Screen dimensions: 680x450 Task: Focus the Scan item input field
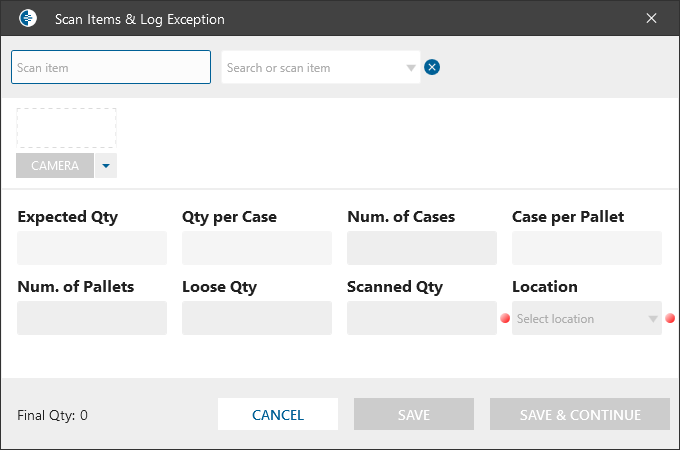pos(111,67)
